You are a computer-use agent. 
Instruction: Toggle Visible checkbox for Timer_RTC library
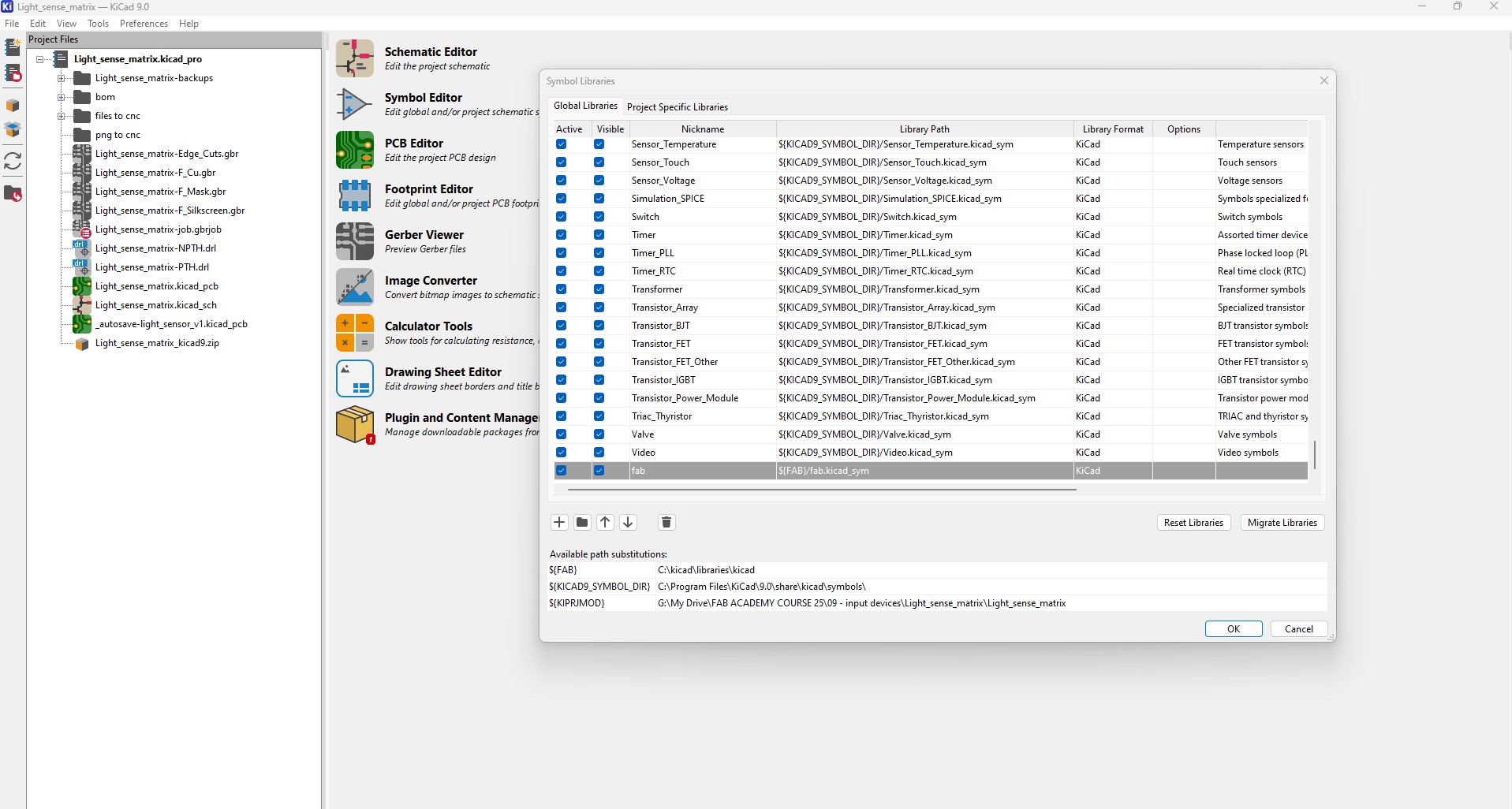599,271
